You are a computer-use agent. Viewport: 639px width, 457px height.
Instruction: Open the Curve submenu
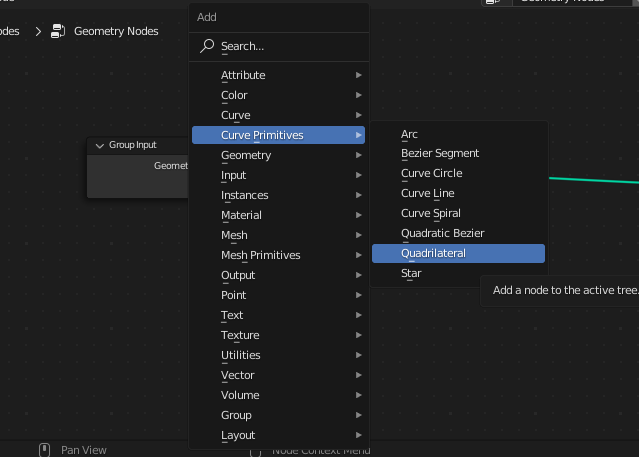pyautogui.click(x=279, y=115)
